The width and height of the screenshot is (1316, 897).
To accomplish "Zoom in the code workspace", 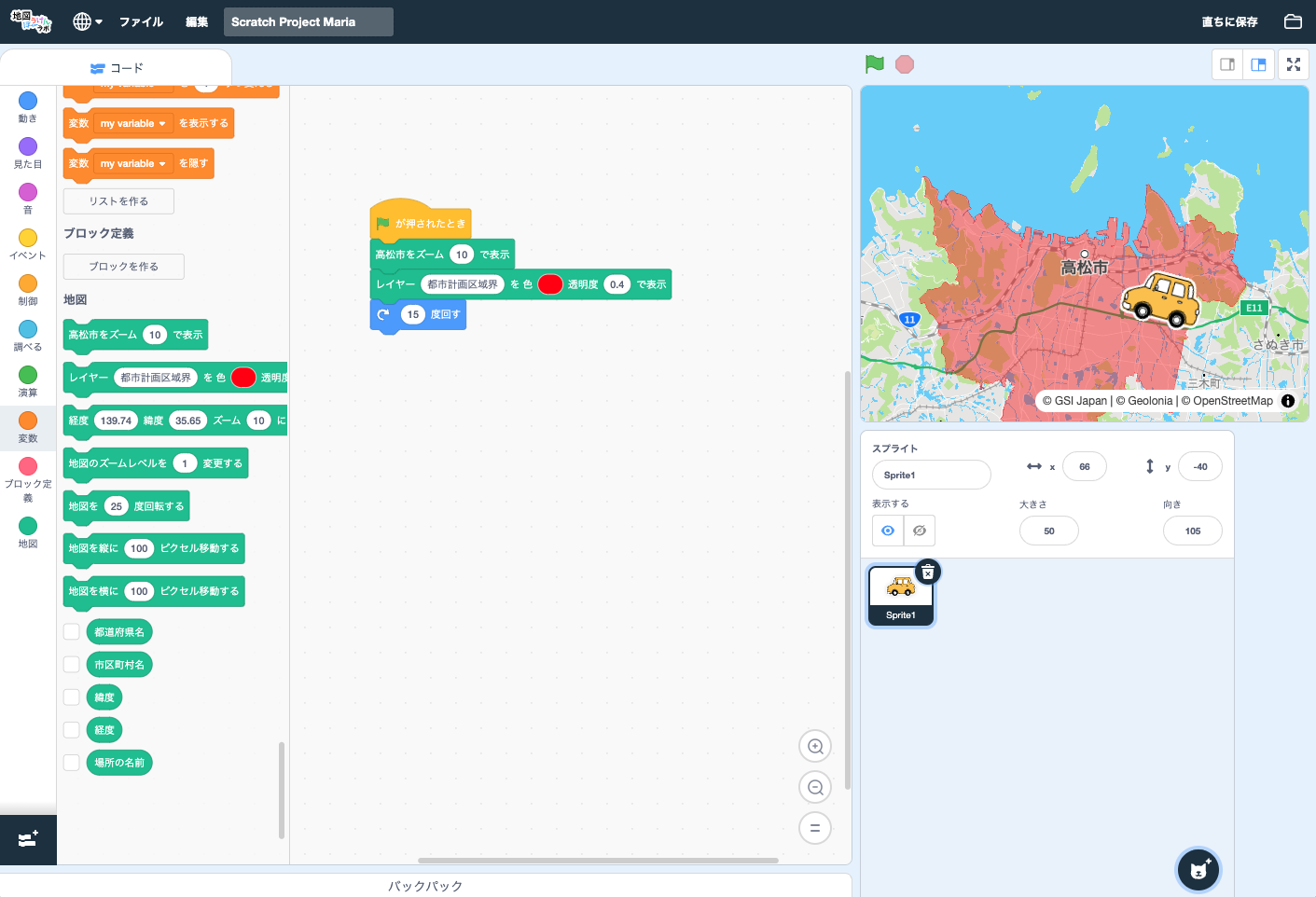I will coord(815,746).
